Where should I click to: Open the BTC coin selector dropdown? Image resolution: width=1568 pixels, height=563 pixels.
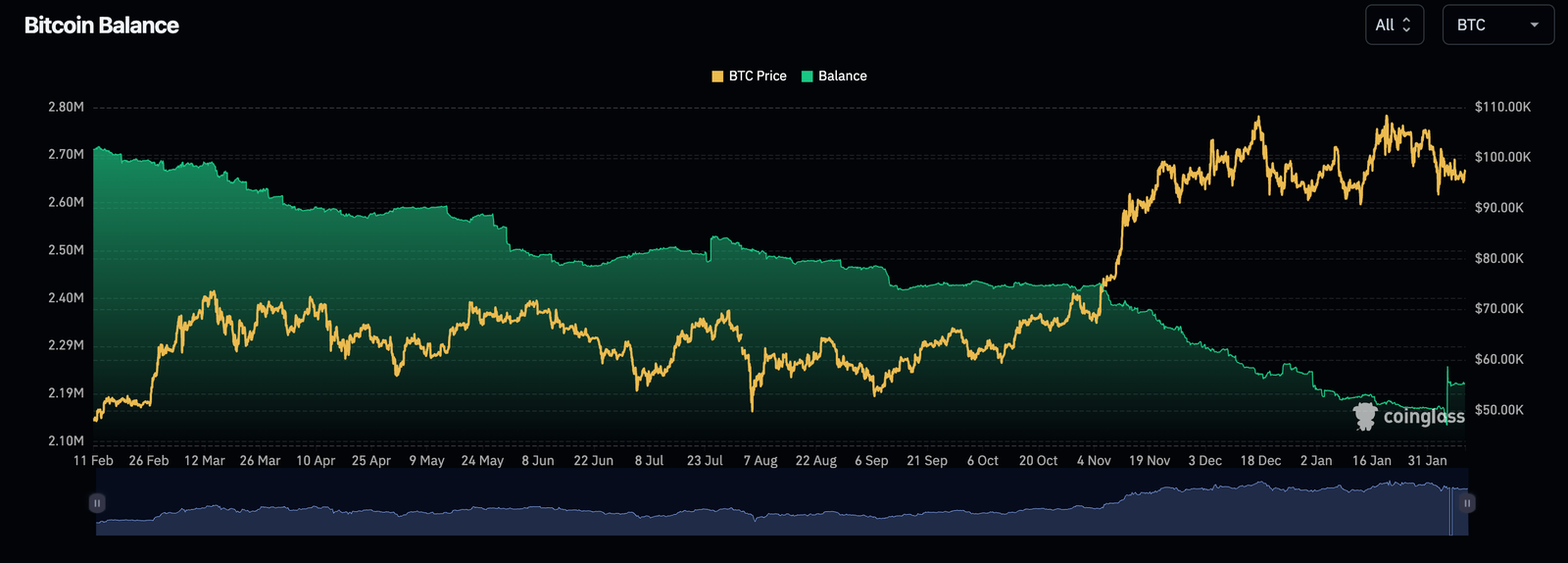(1496, 26)
